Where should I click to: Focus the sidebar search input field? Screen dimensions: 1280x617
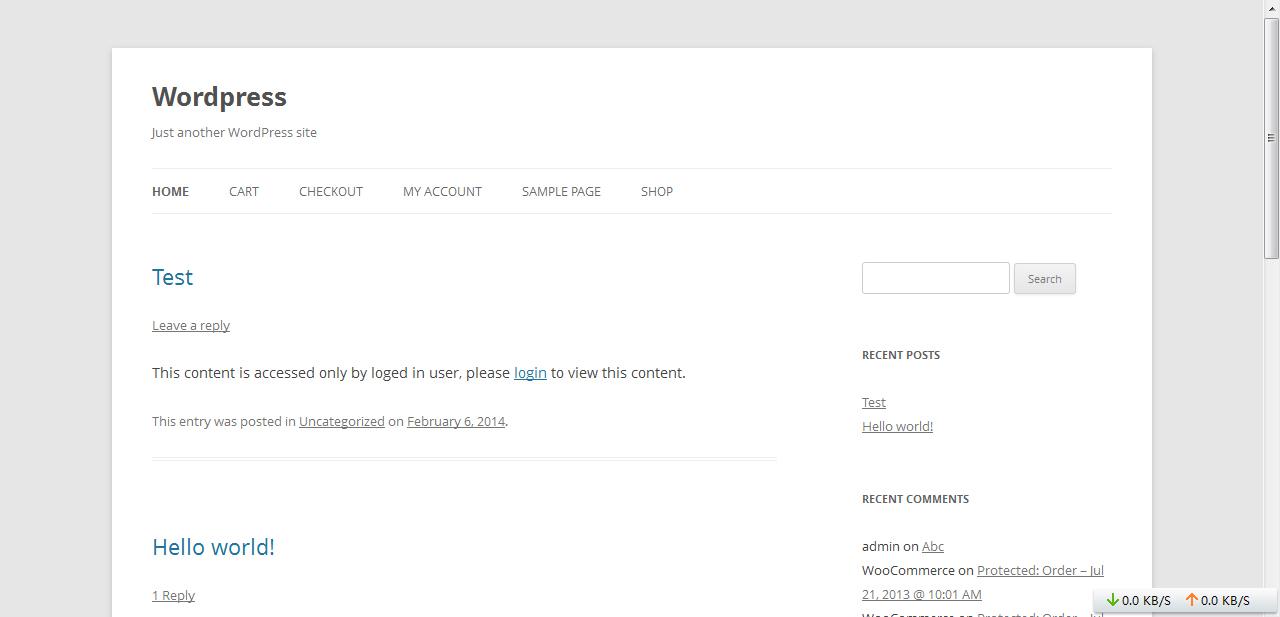click(x=936, y=278)
